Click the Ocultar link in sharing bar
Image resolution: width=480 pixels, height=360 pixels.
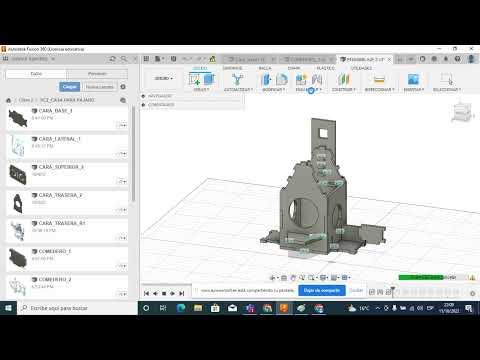(356, 290)
